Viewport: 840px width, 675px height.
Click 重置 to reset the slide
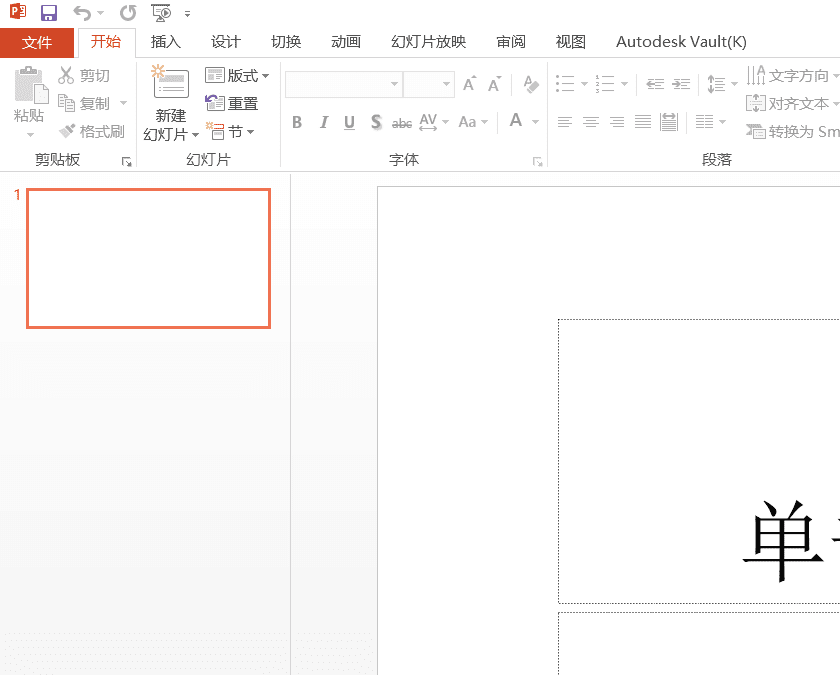tap(231, 103)
